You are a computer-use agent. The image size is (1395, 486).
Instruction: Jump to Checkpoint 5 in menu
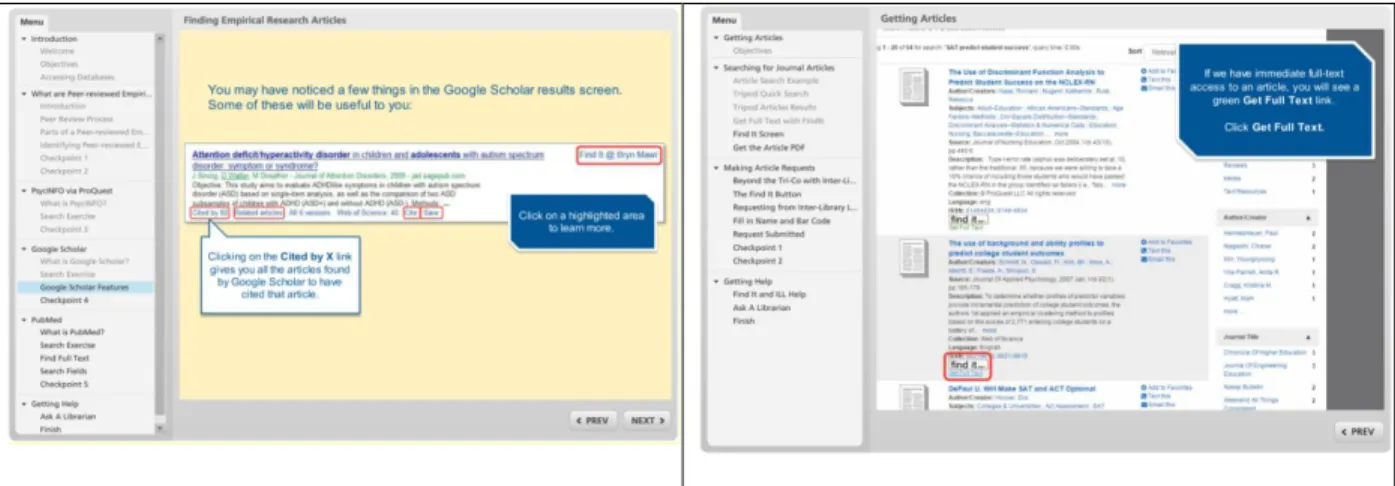click(x=64, y=384)
